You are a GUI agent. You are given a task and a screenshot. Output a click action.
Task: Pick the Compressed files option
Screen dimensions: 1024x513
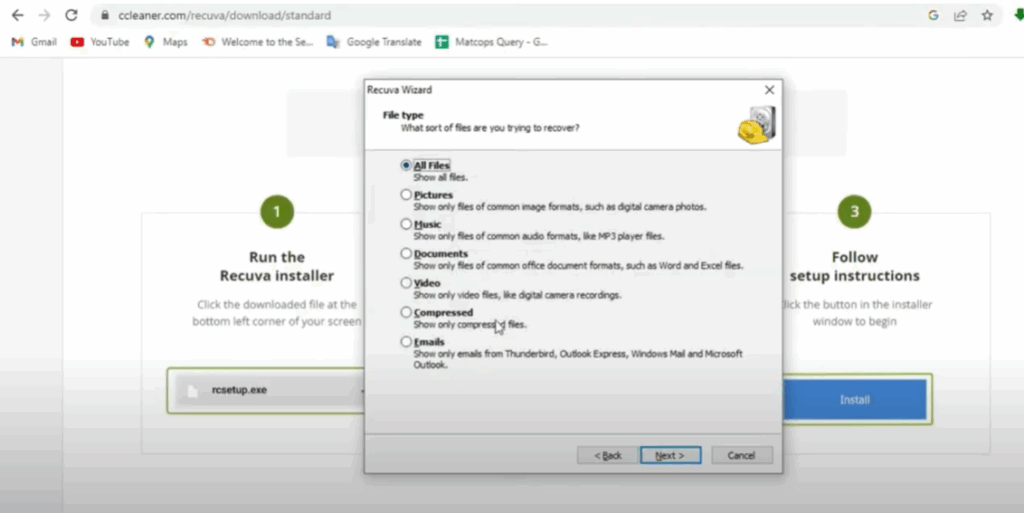(x=406, y=312)
